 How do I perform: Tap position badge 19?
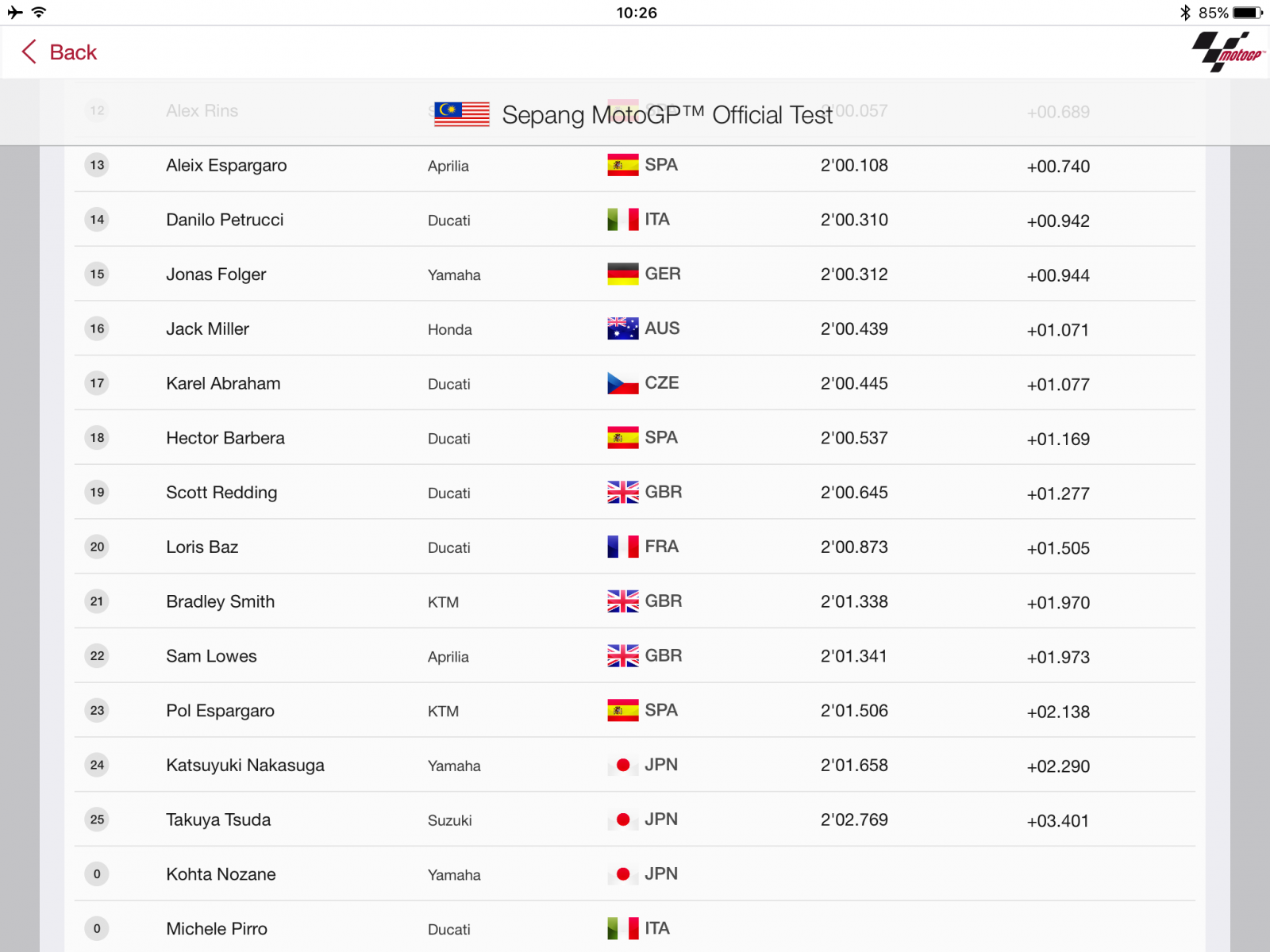[x=97, y=493]
